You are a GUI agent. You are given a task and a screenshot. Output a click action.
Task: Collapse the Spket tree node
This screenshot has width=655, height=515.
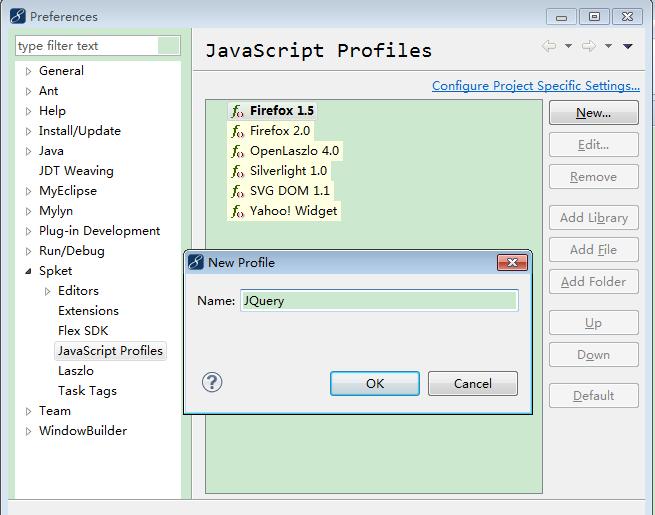coord(28,271)
